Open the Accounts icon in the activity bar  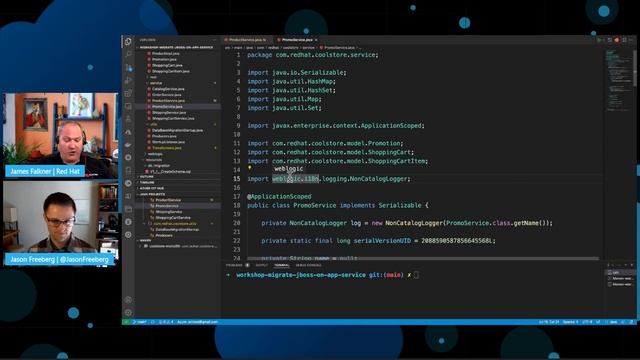pos(128,300)
